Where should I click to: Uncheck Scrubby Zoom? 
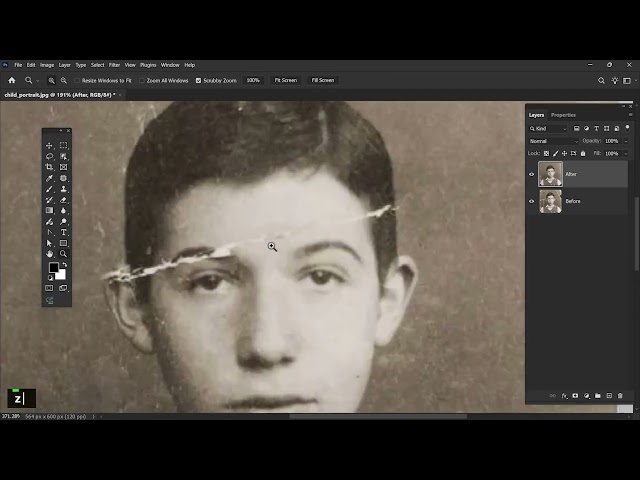point(198,81)
